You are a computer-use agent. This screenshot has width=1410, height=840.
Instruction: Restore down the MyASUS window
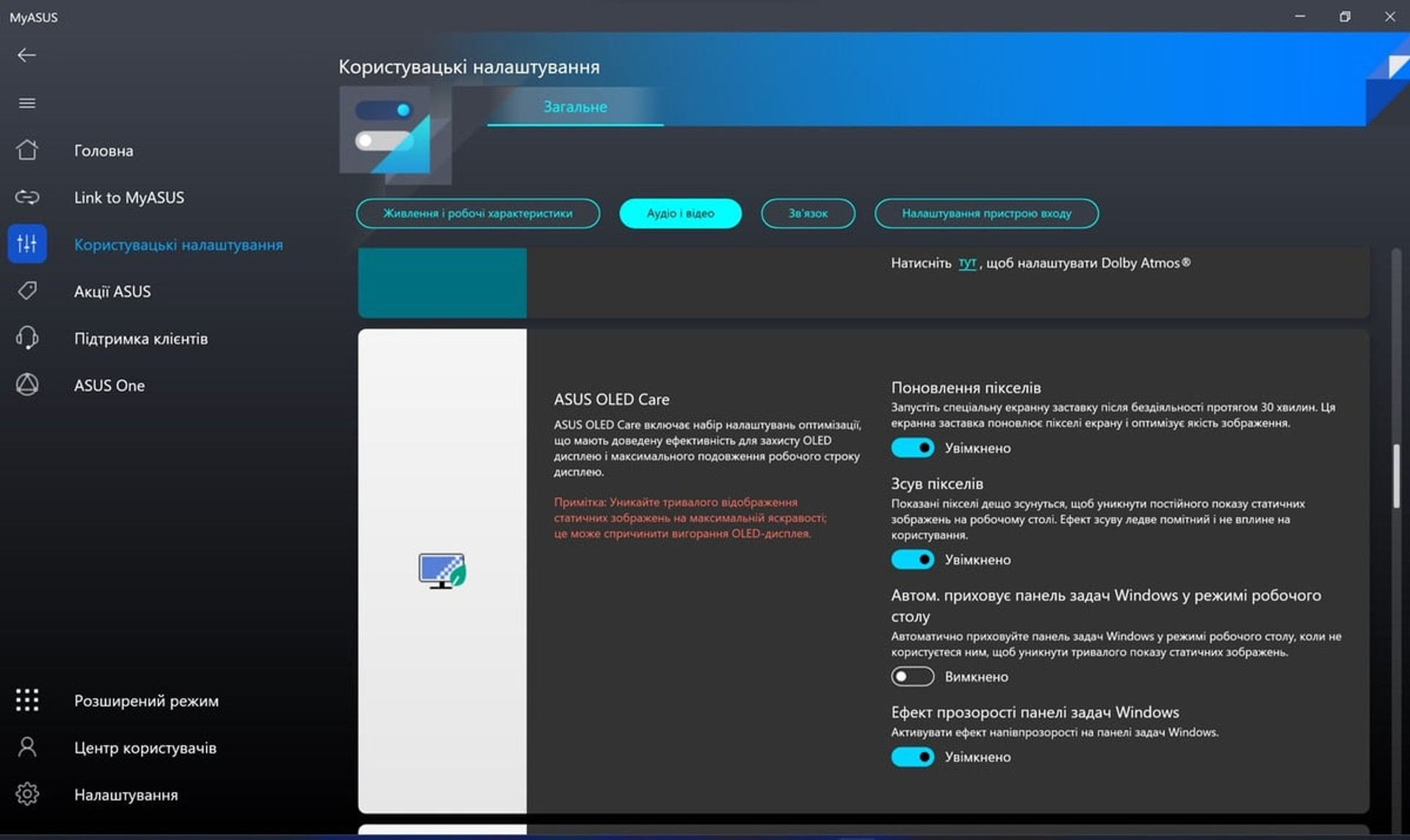(x=1345, y=16)
